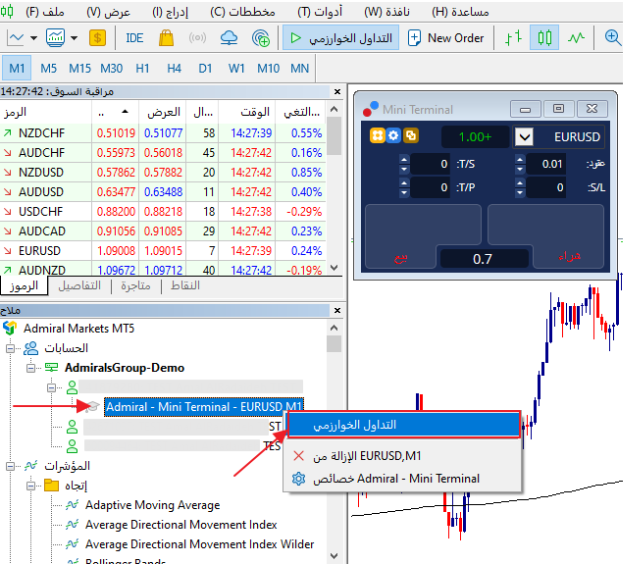Open the chart type dropdown arrow
Image resolution: width=624 pixels, height=564 pixels.
[34, 38]
